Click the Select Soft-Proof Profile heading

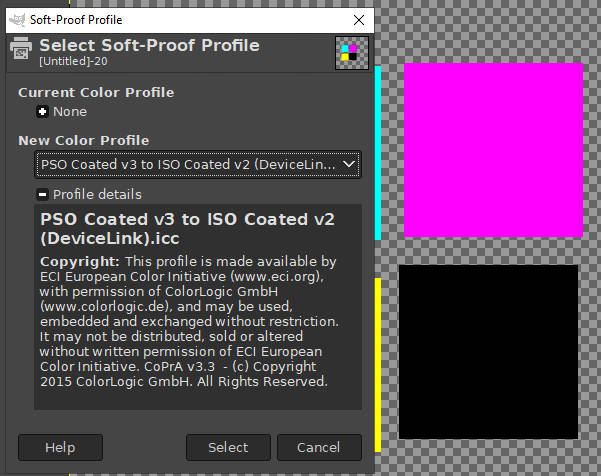149,45
